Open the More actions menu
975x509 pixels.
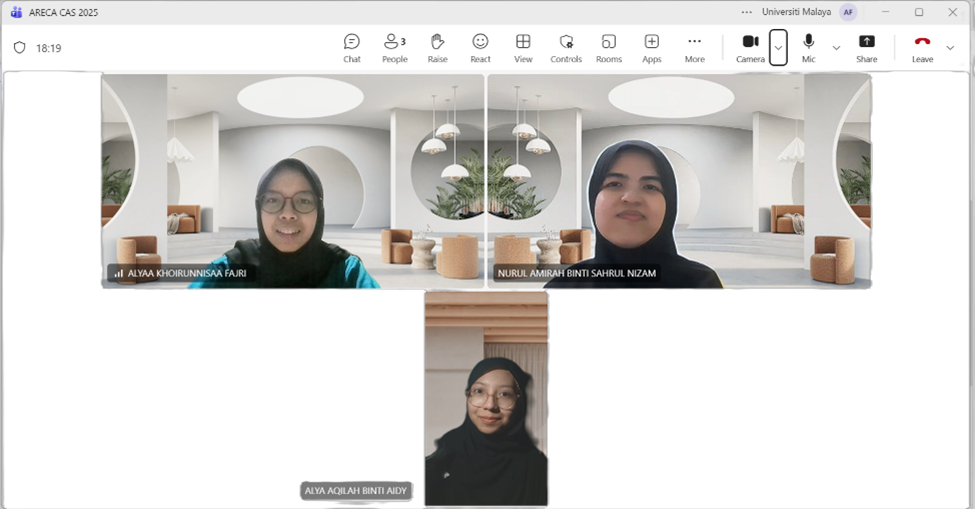point(695,48)
